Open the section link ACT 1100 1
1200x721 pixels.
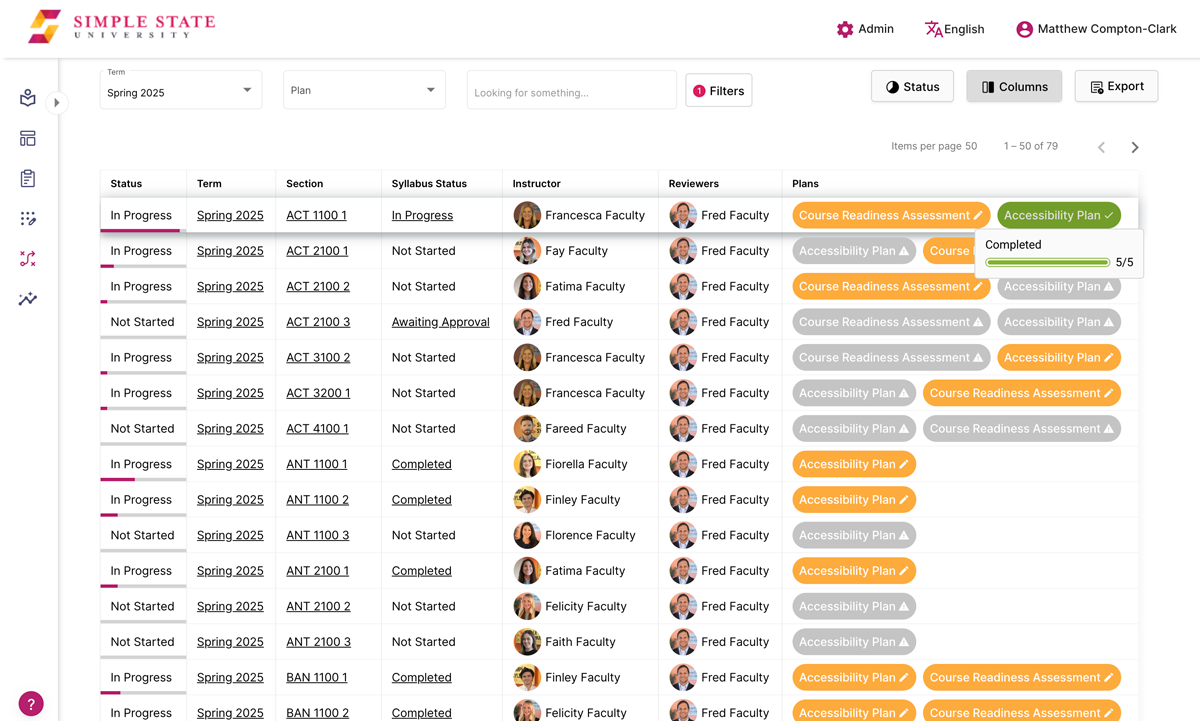pyautogui.click(x=315, y=215)
